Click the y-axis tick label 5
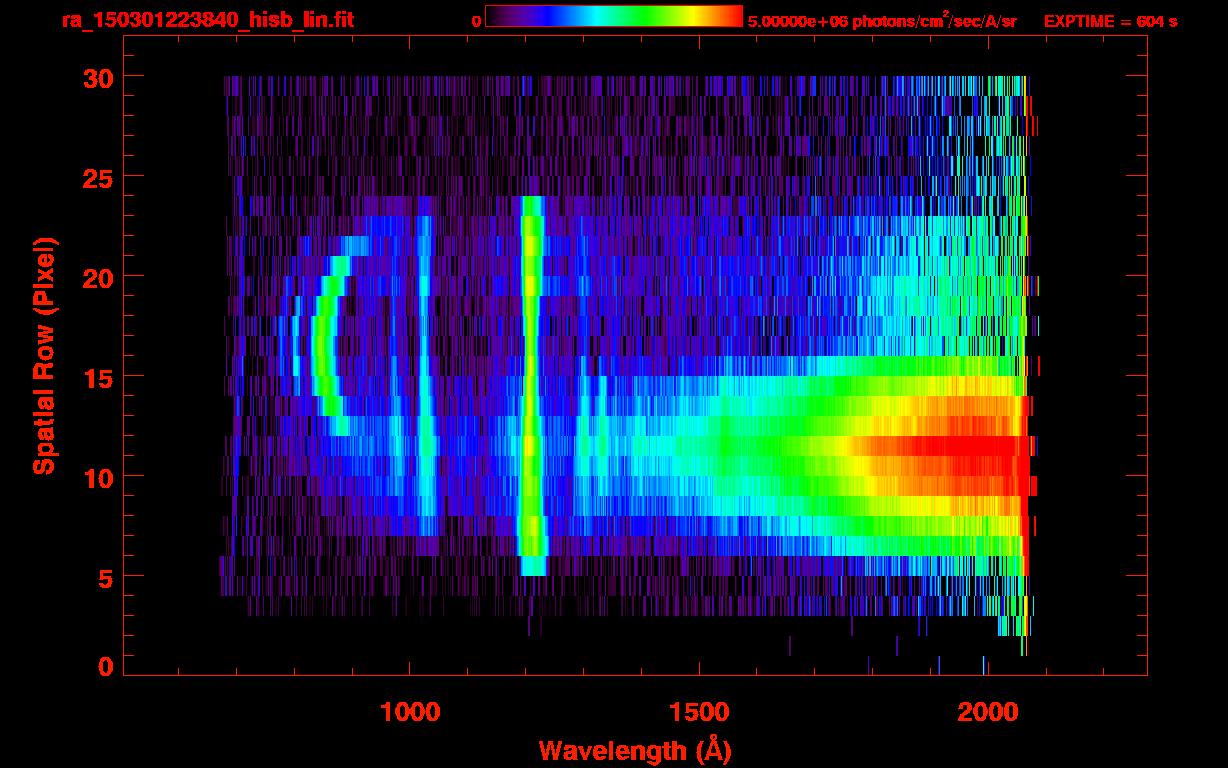1228x768 pixels. [104, 576]
